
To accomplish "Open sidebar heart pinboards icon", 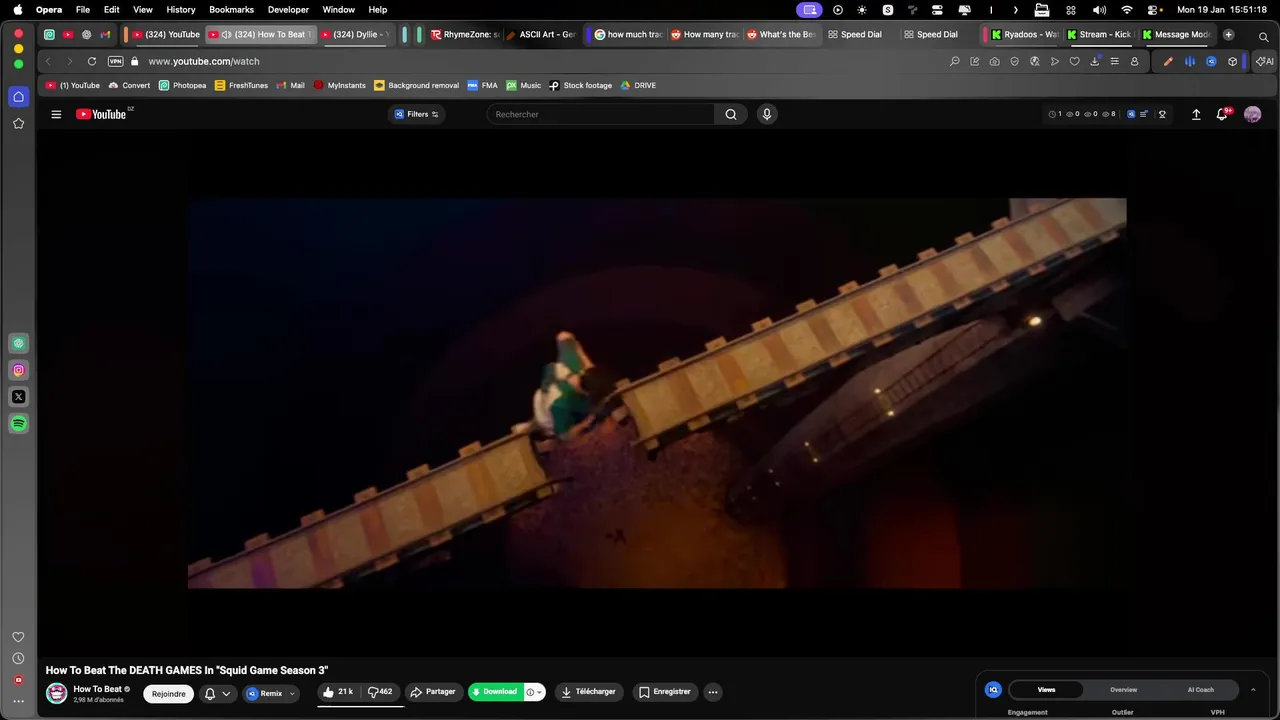I will pyautogui.click(x=18, y=637).
